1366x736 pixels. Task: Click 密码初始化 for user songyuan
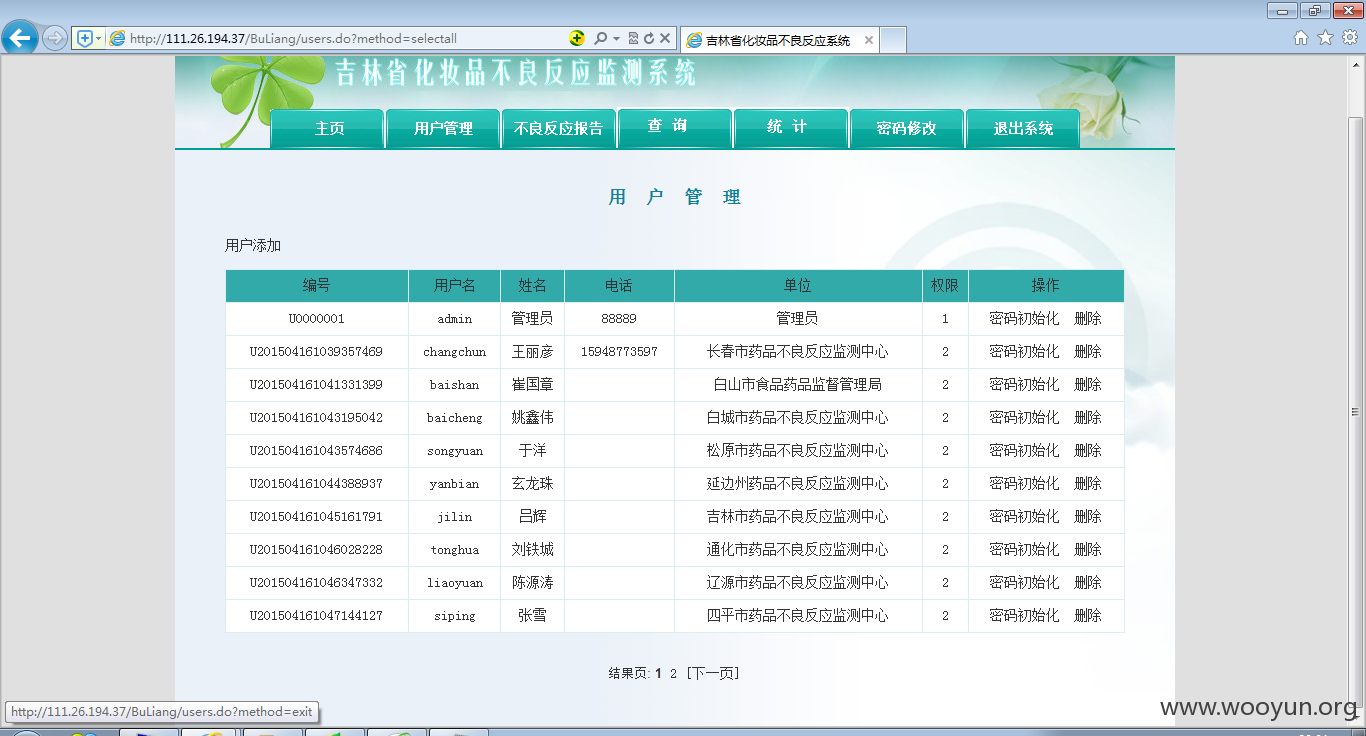tap(1024, 451)
